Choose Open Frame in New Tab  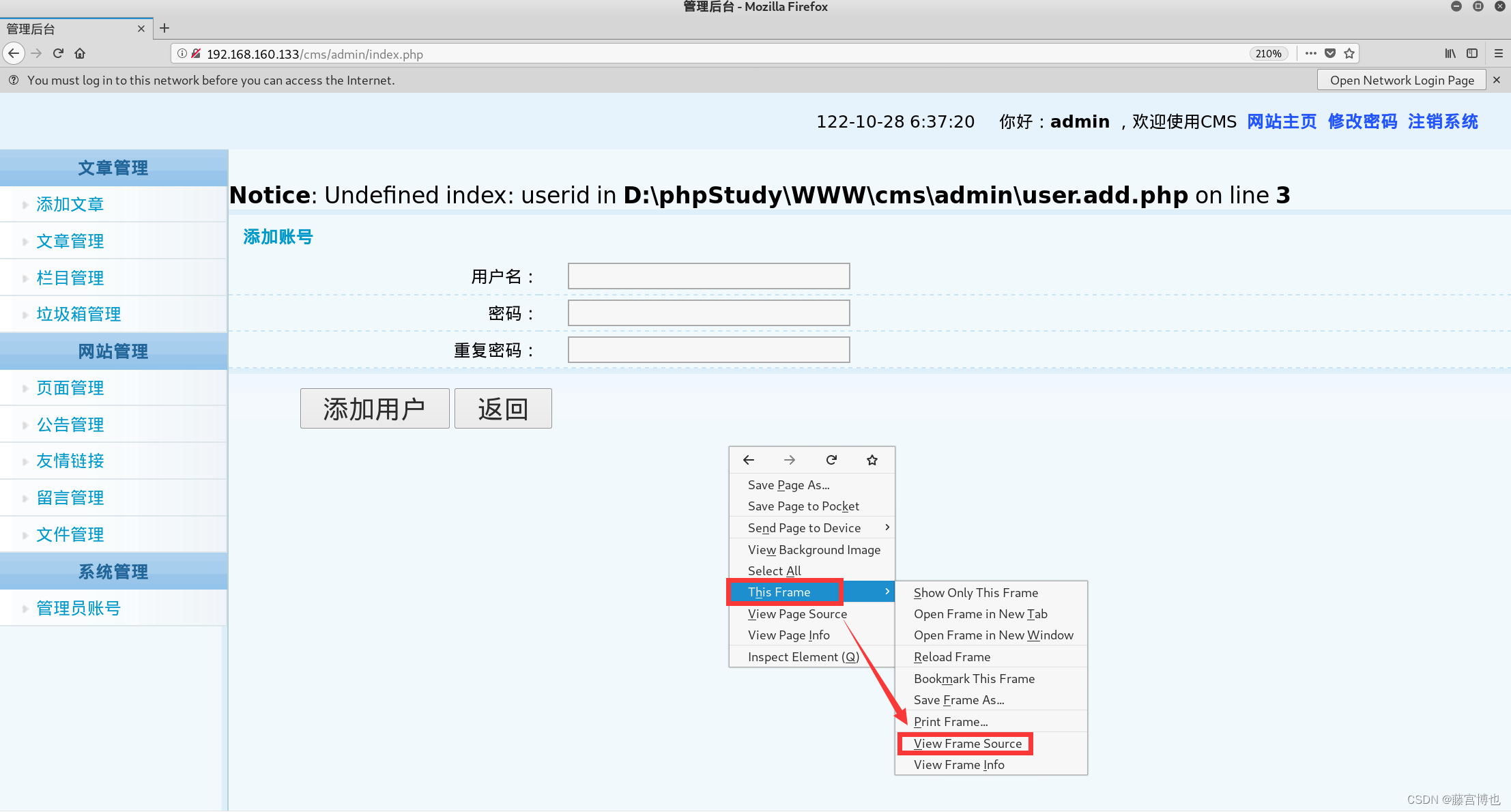(x=980, y=613)
